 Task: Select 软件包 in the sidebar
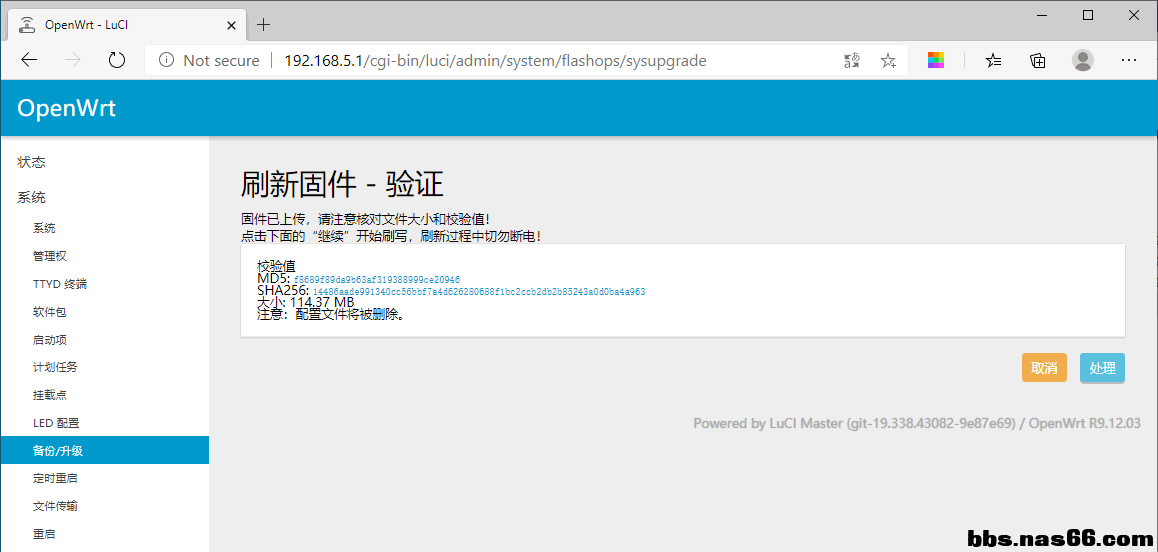(50, 312)
